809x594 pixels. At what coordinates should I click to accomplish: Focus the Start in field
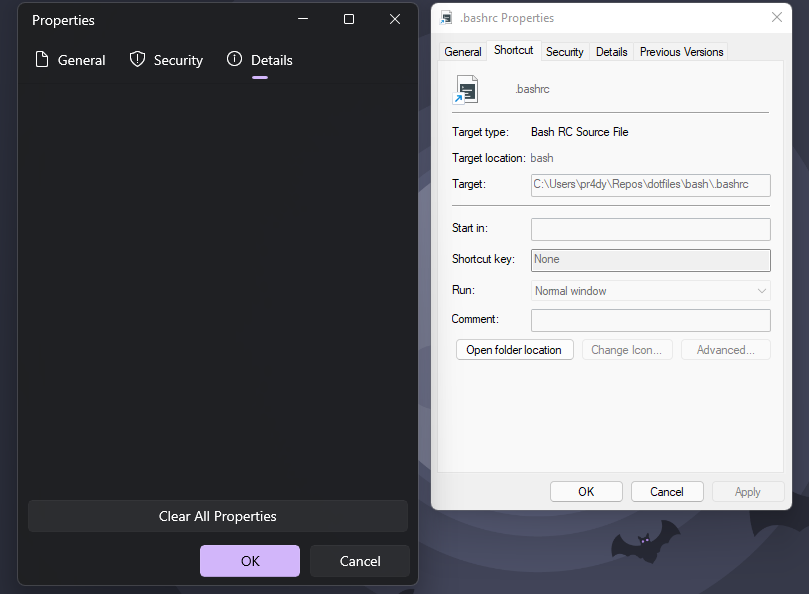click(x=651, y=229)
